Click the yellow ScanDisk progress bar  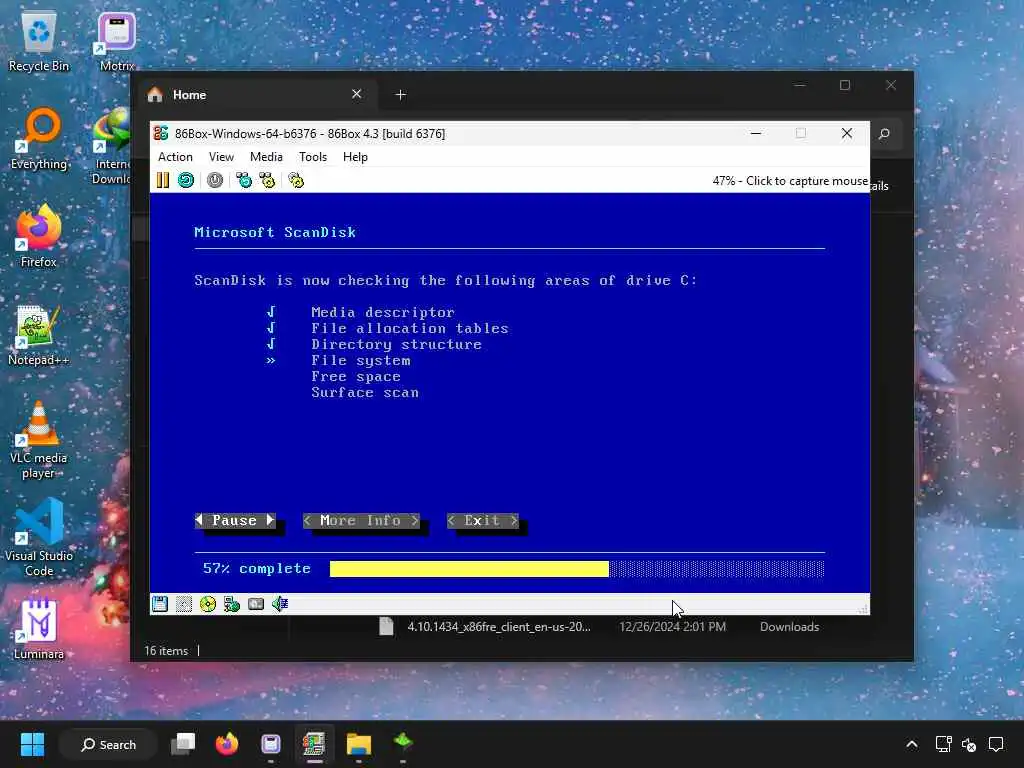tap(469, 569)
